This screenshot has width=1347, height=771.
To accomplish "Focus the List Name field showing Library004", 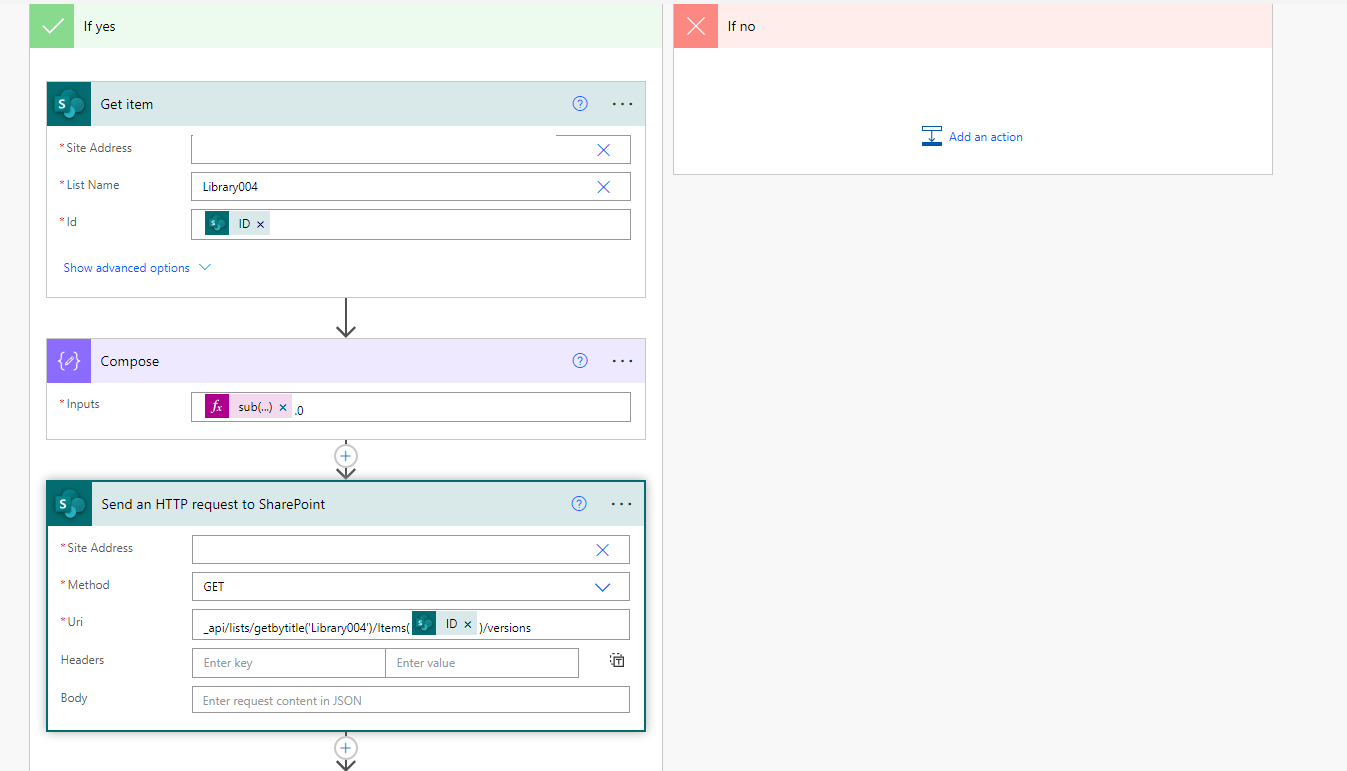I will (411, 187).
